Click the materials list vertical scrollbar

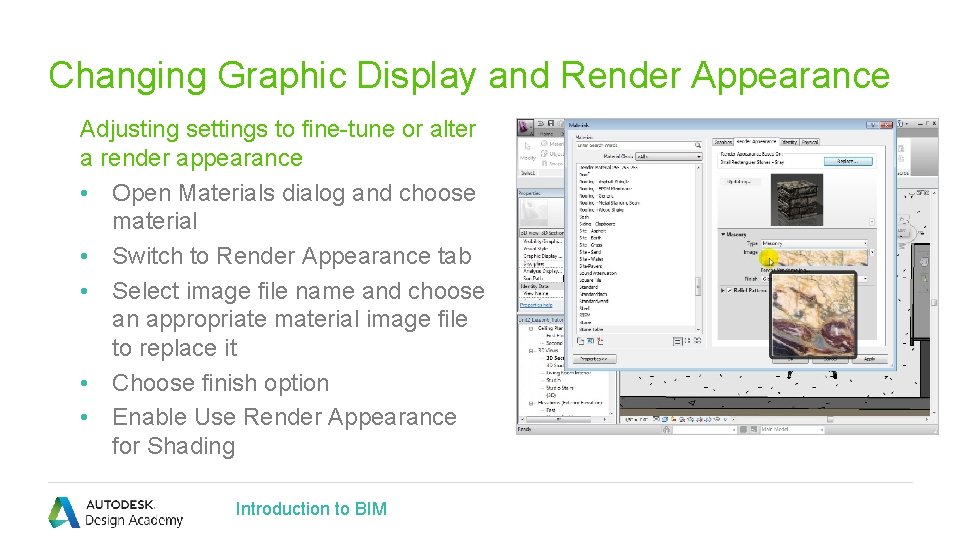(x=698, y=287)
